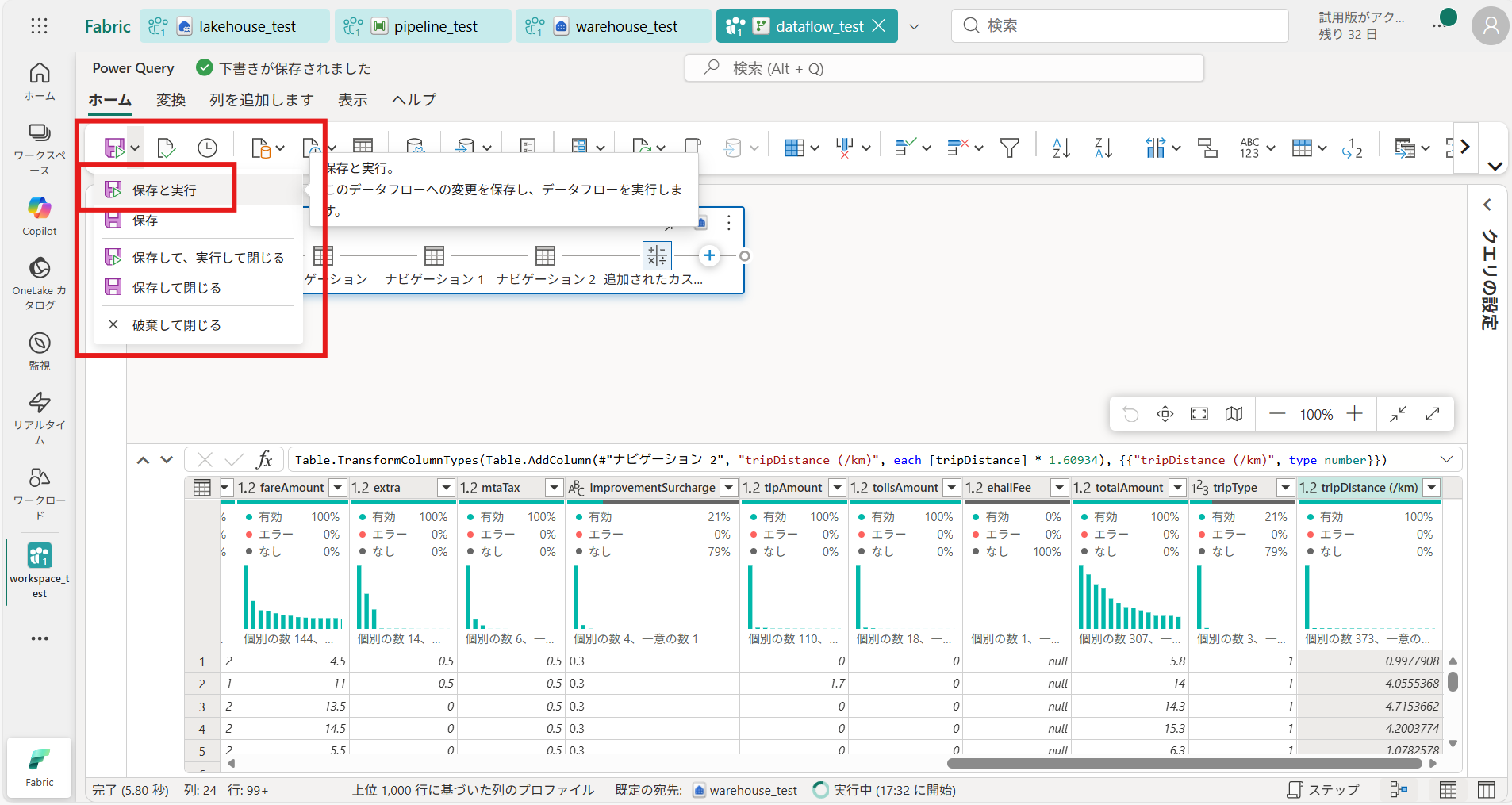Switch to the 変換 ribbon tab

pos(171,100)
